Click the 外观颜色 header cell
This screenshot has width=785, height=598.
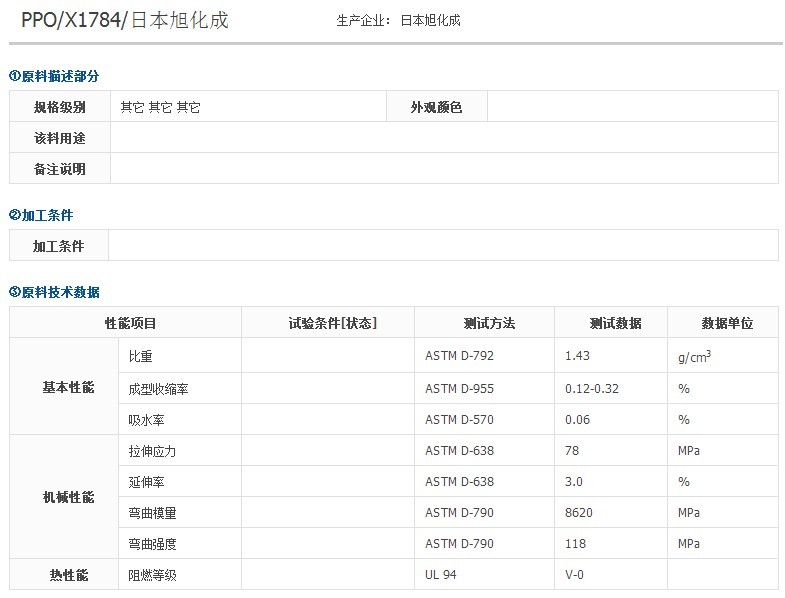pos(437,107)
